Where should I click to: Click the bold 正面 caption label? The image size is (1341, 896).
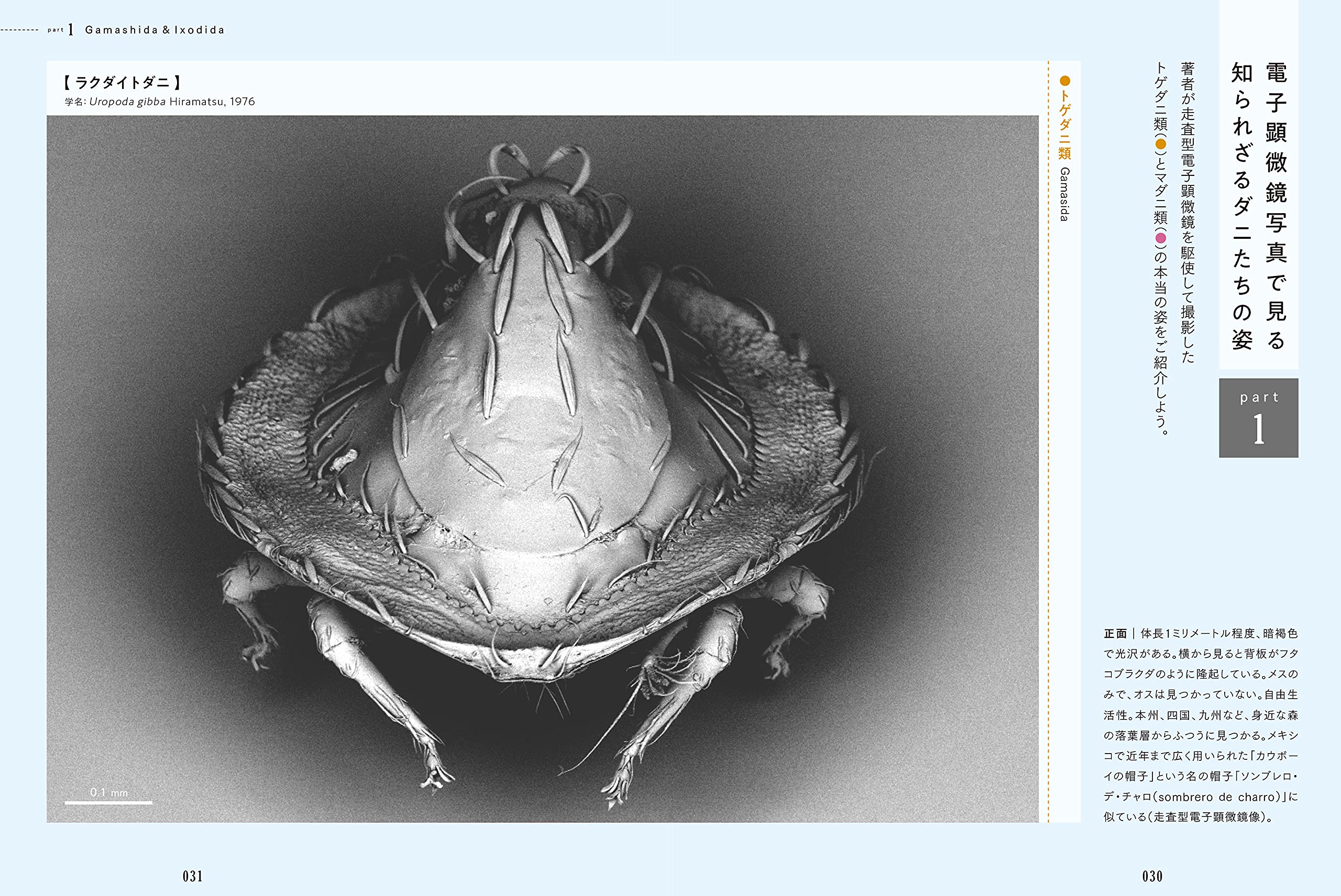tap(1115, 634)
